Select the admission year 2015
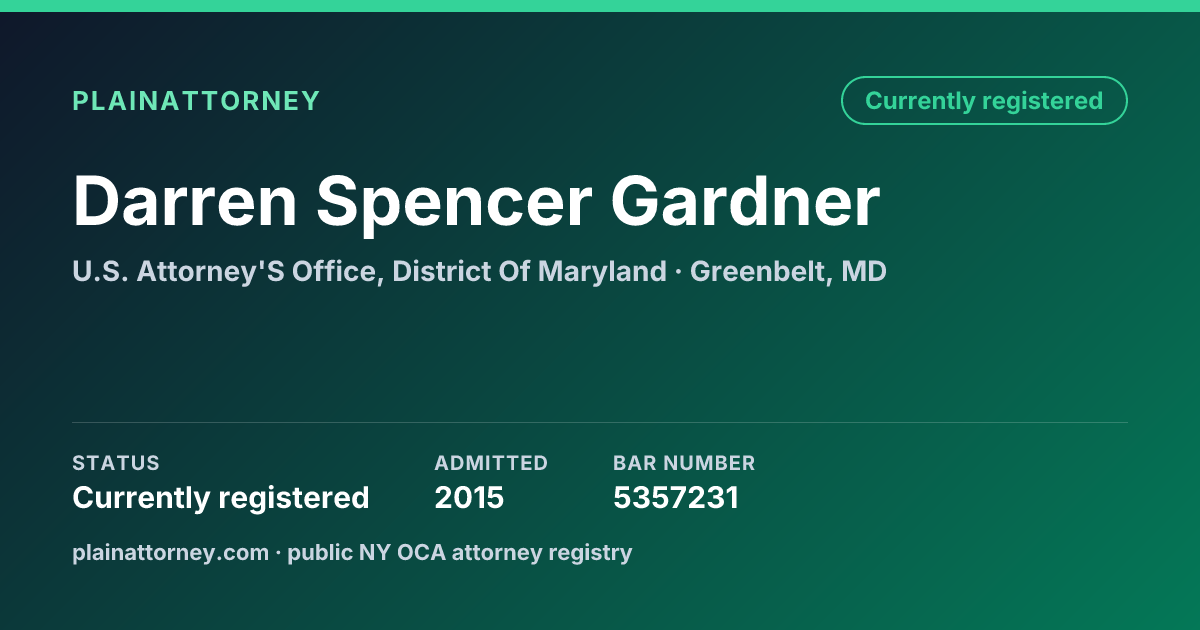The width and height of the screenshot is (1200, 630). coord(469,497)
